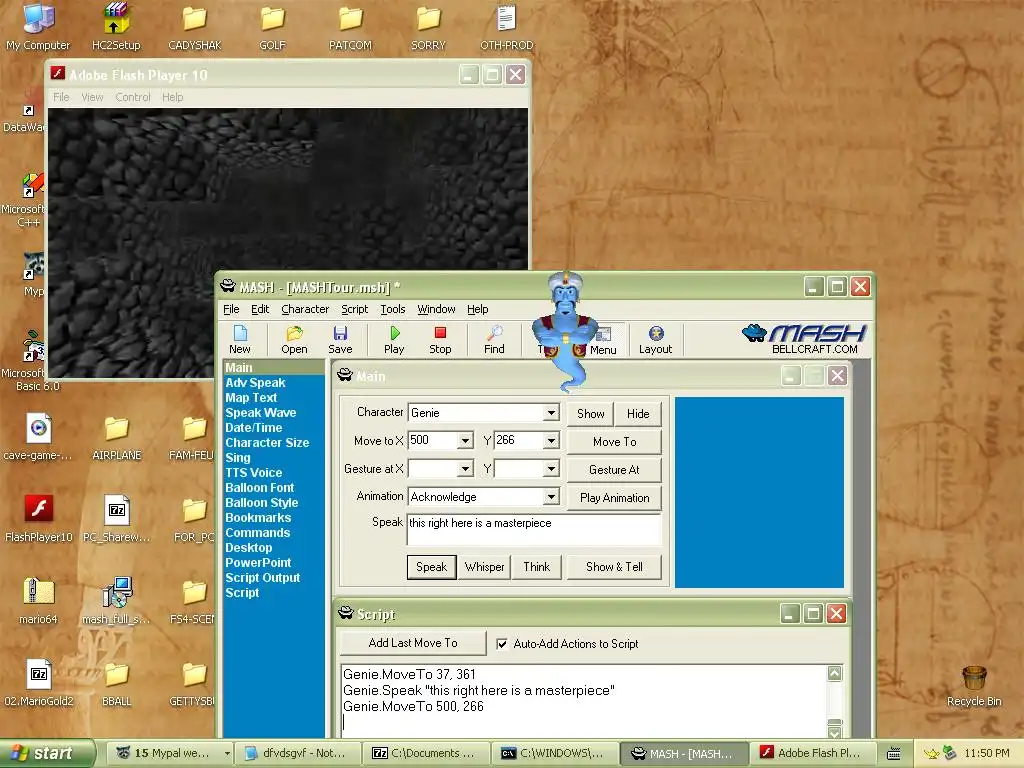Expand the Gesture at X dropdown
The height and width of the screenshot is (768, 1024).
pyautogui.click(x=465, y=469)
